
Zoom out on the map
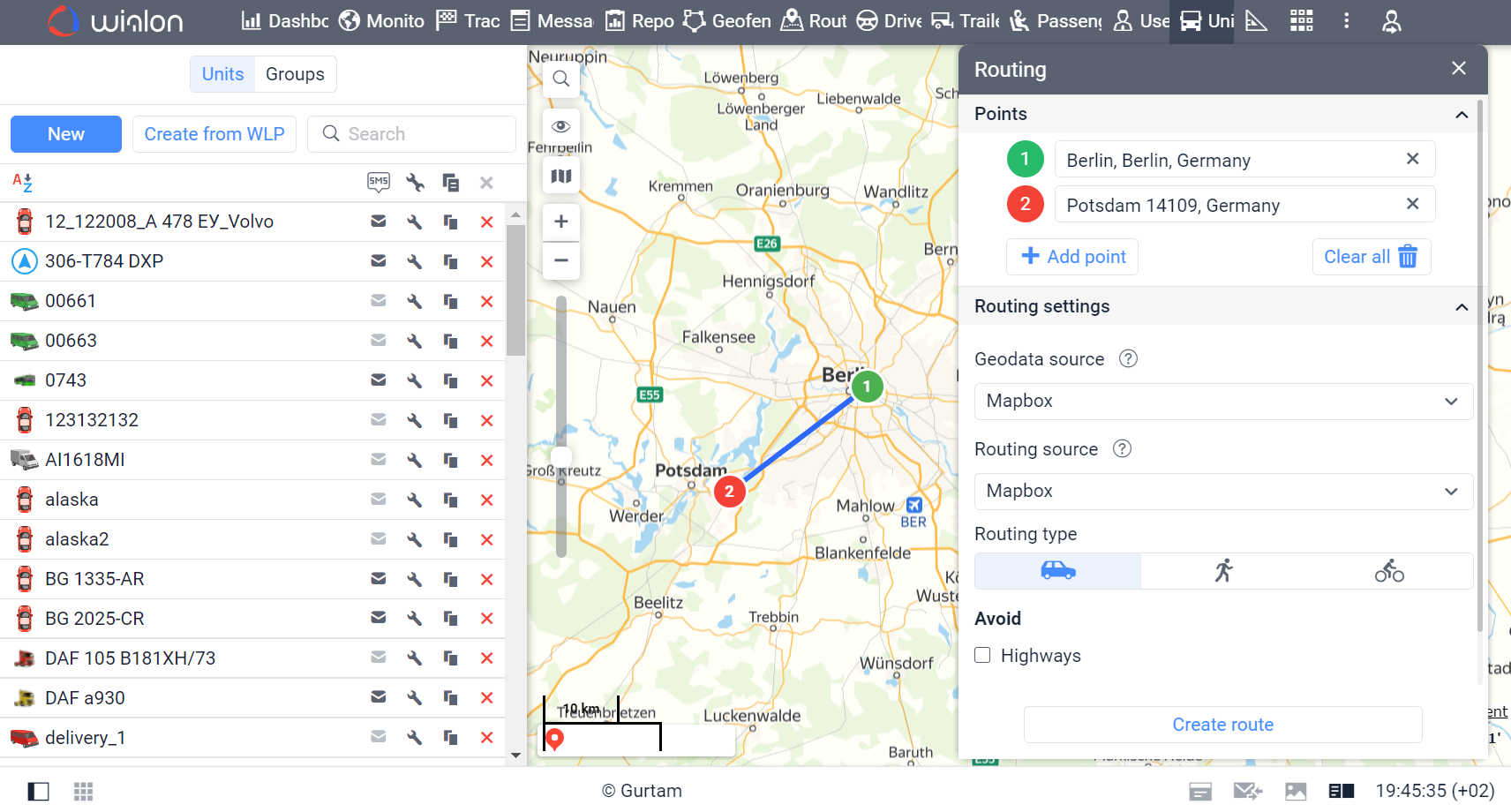(x=561, y=260)
